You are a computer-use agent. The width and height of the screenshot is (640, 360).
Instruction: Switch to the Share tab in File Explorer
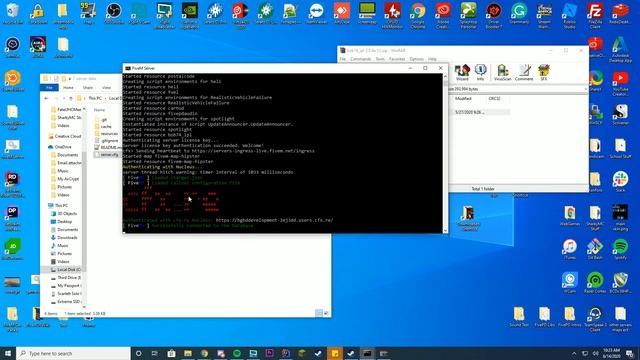pyautogui.click(x=88, y=87)
